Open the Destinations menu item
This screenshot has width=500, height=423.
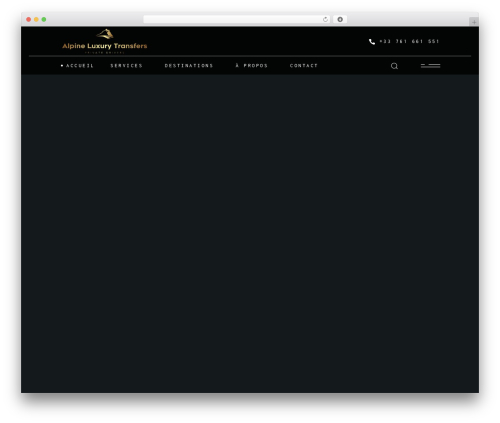click(x=189, y=66)
